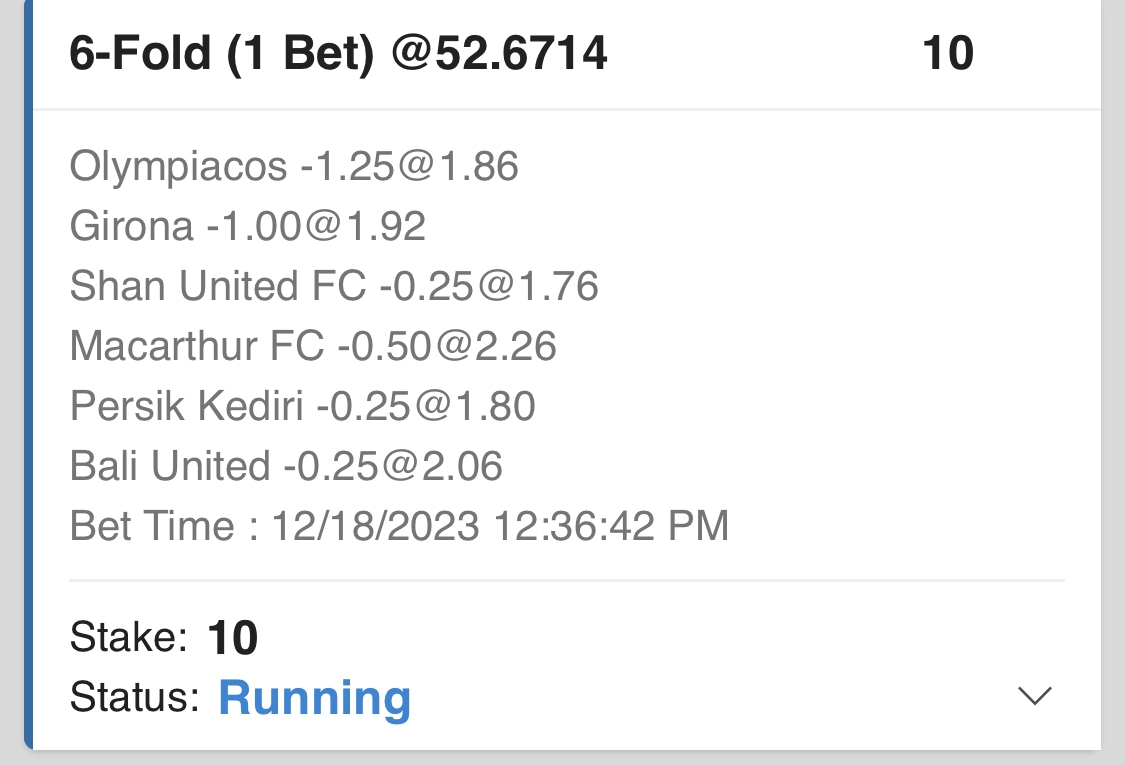This screenshot has width=1125, height=765.
Task: Click the @2.06 odds for Bali United
Action: tap(444, 466)
